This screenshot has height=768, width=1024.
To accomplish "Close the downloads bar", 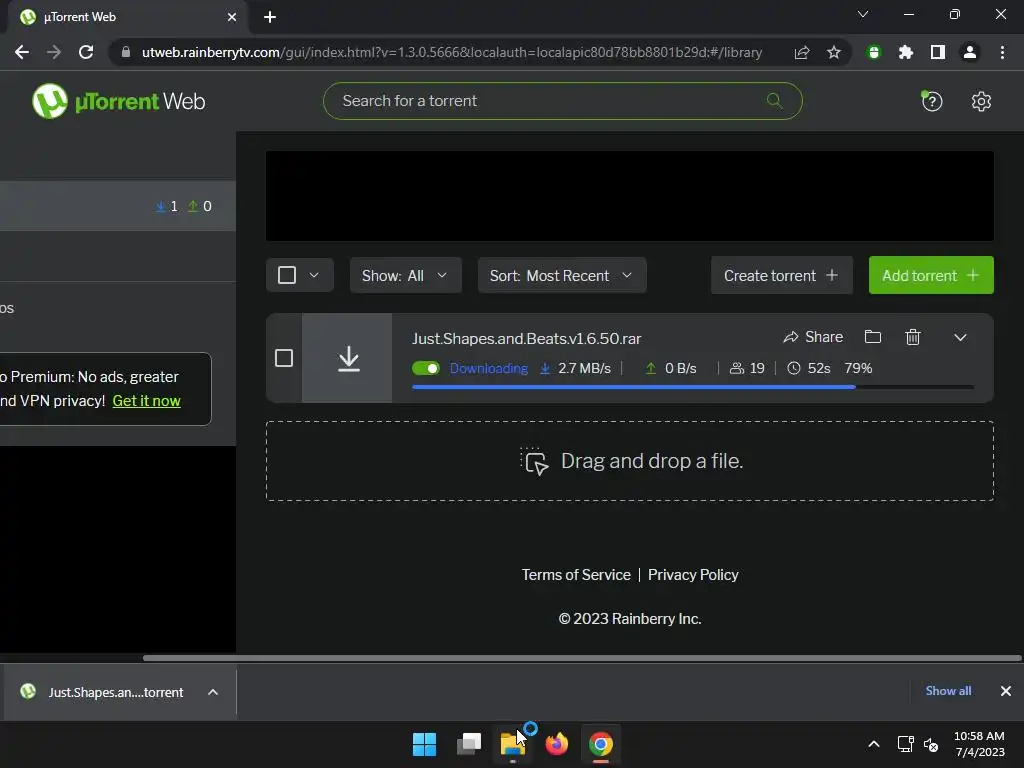I will [1006, 691].
